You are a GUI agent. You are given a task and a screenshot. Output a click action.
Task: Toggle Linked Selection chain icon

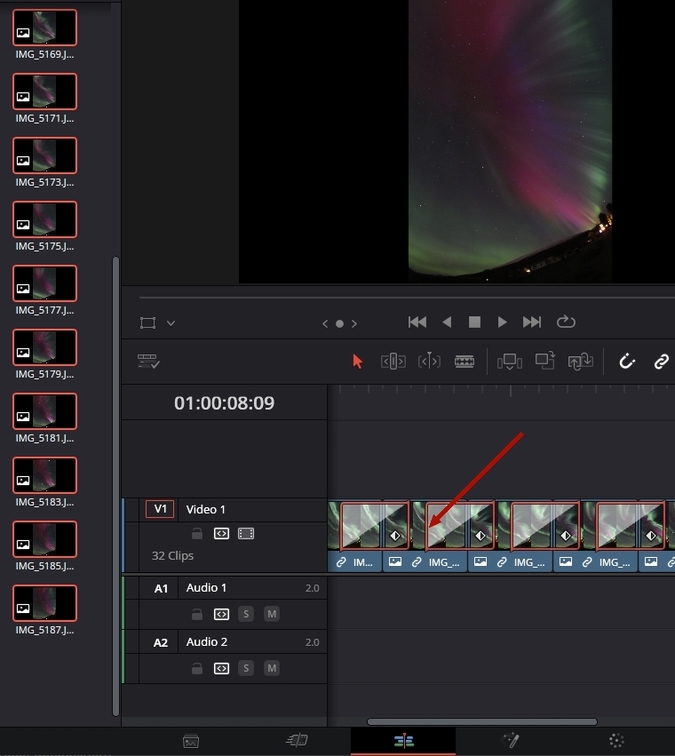point(661,362)
